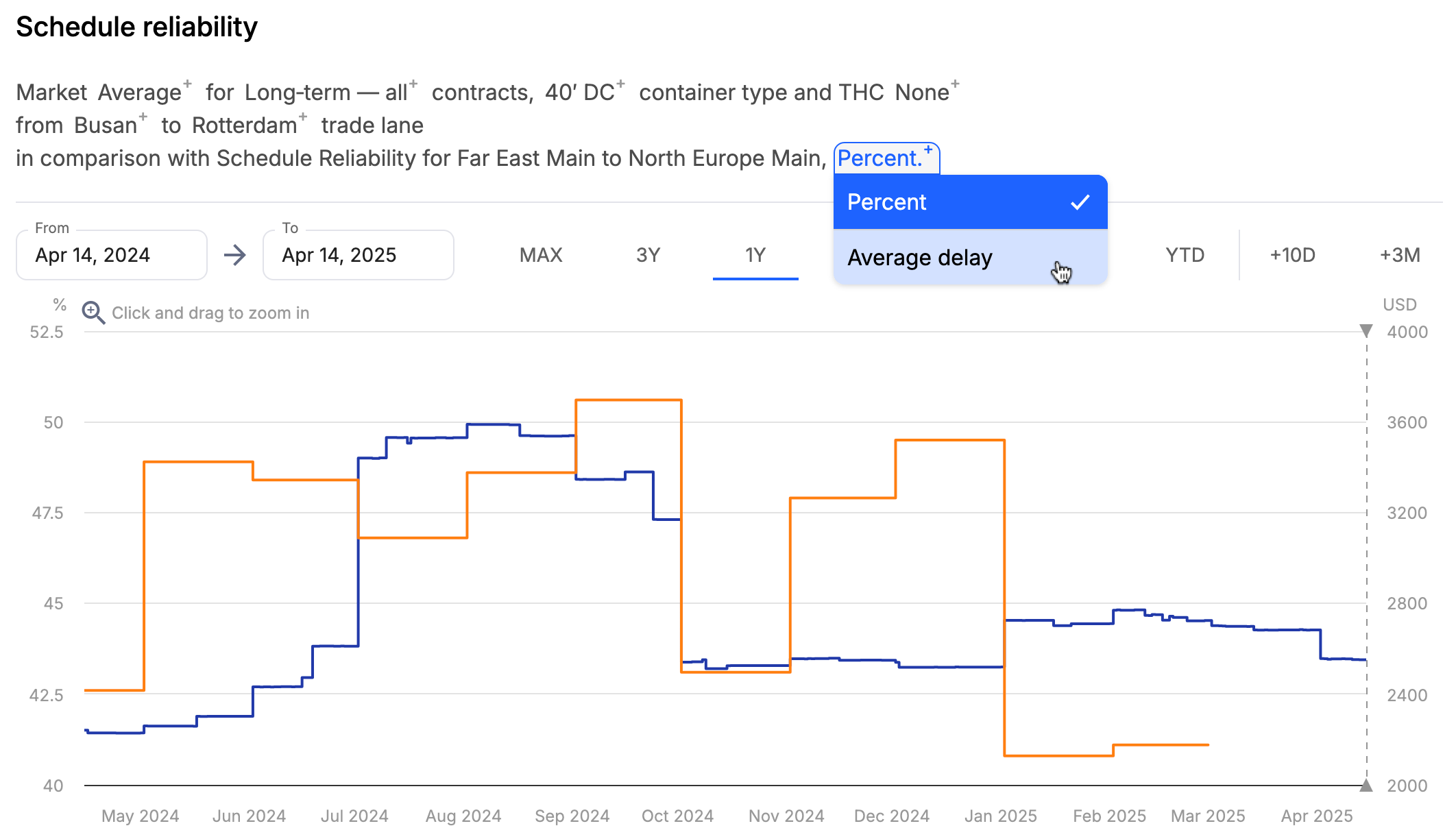Switch to the 3Y time range
This screenshot has height=839, width=1456.
(648, 255)
